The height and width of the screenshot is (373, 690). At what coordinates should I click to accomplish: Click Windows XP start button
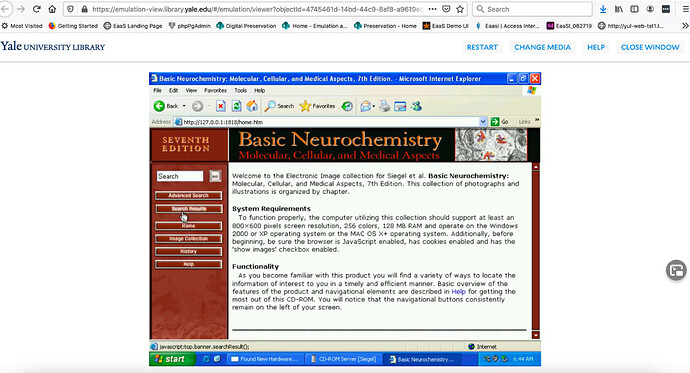coord(172,359)
